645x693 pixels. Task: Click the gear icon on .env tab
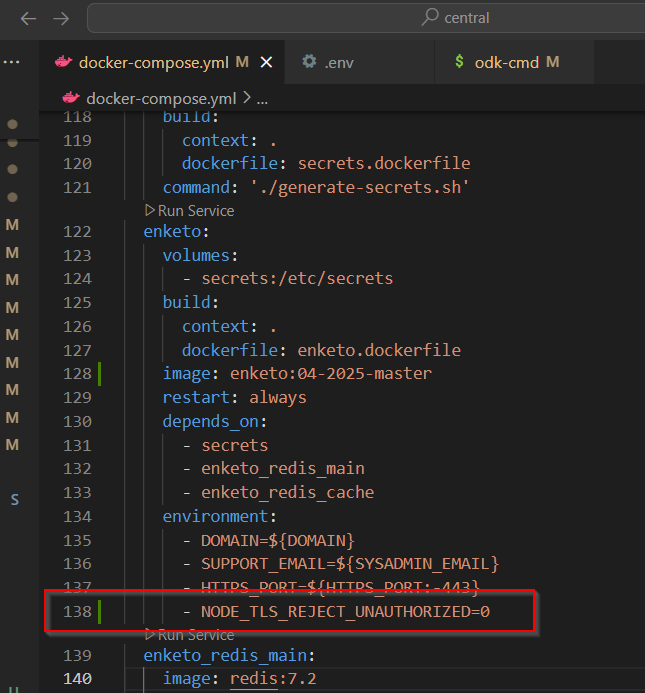click(309, 61)
